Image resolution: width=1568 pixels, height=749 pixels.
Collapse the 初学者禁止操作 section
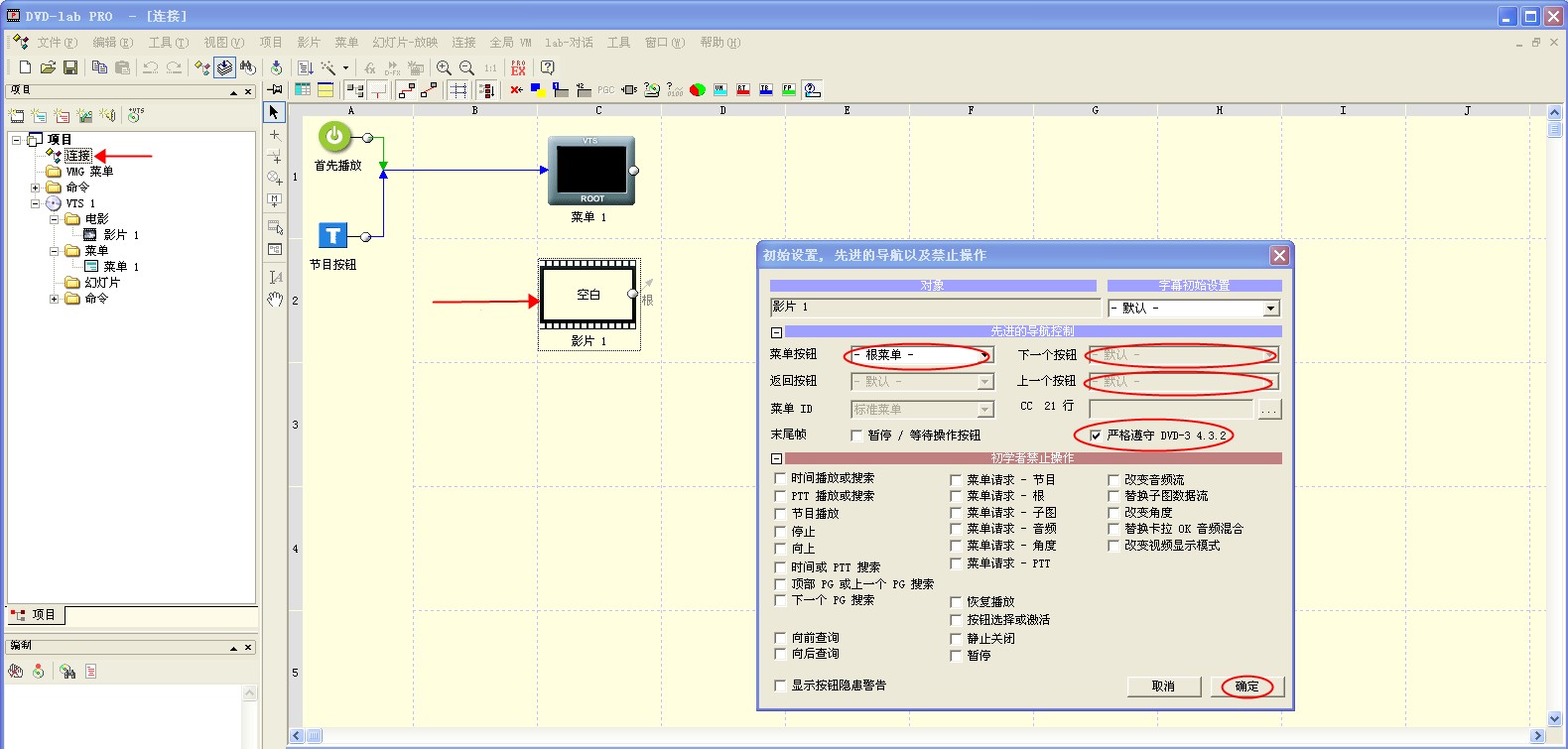coord(776,459)
